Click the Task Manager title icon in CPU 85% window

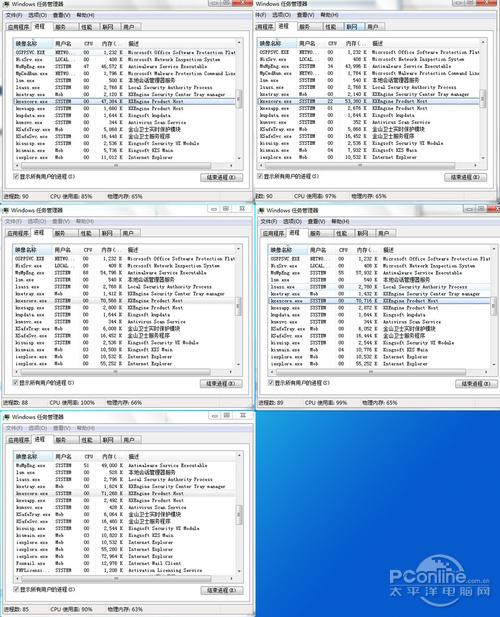point(6,4)
